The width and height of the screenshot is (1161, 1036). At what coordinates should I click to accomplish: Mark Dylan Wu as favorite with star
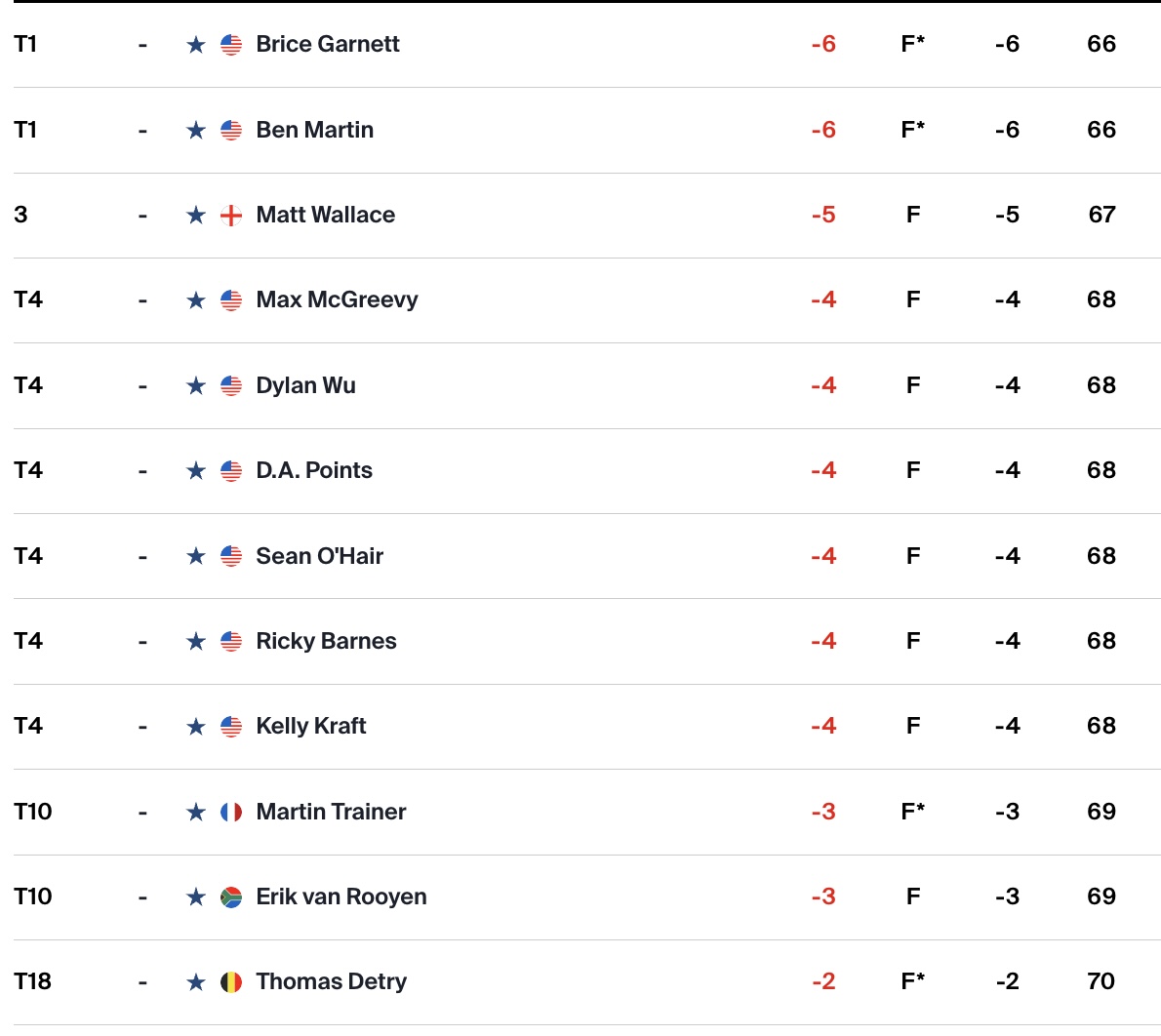coord(195,385)
